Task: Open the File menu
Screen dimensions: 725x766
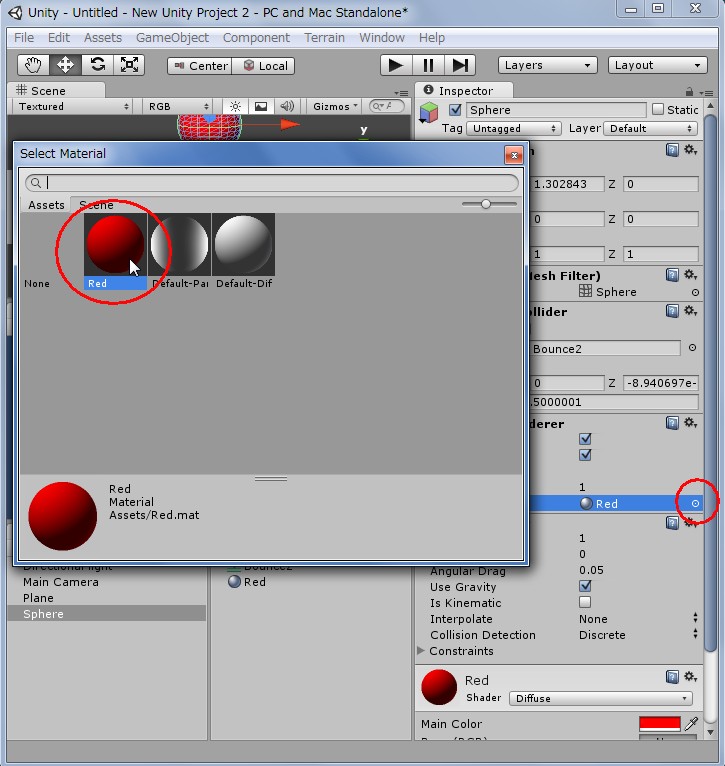Action: [x=24, y=38]
